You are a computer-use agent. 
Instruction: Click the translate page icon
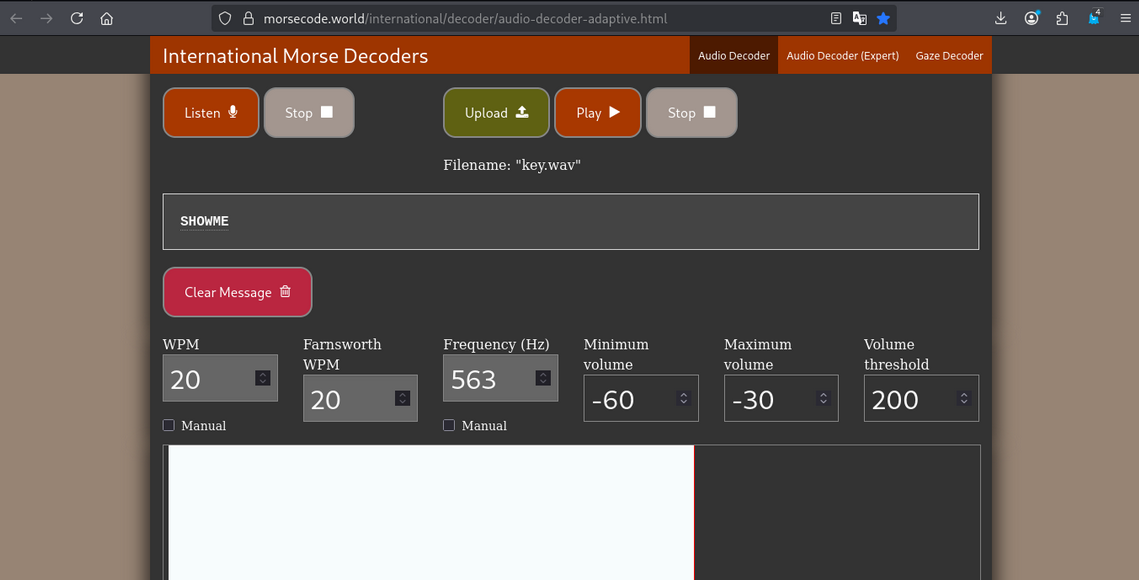tap(859, 18)
